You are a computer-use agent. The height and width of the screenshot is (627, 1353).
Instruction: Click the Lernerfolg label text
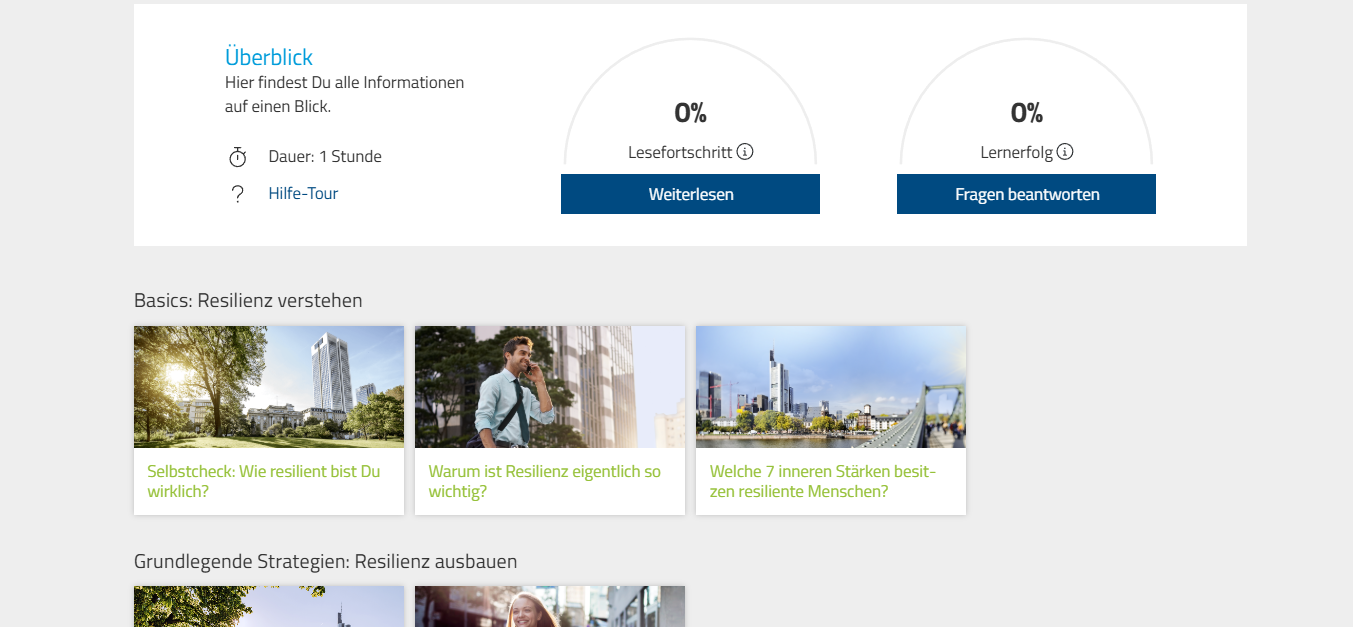[1017, 152]
